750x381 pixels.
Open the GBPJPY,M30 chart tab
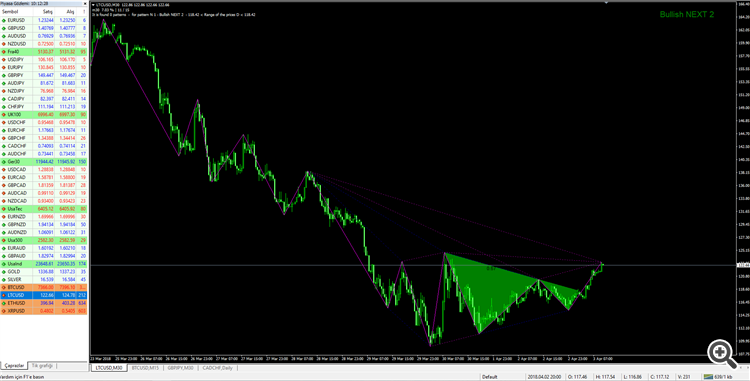180,368
